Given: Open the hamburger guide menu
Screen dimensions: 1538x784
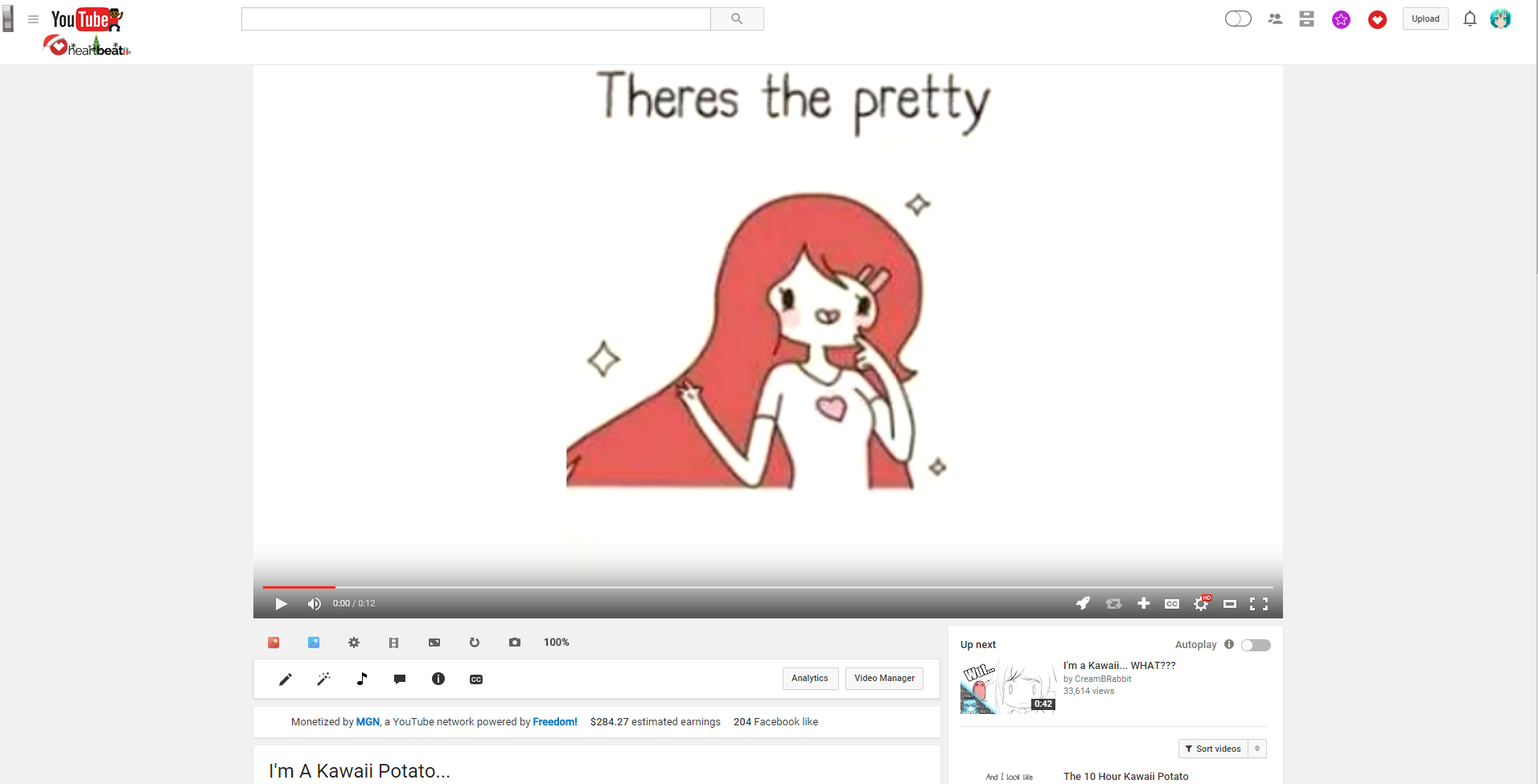Looking at the screenshot, I should (x=33, y=19).
